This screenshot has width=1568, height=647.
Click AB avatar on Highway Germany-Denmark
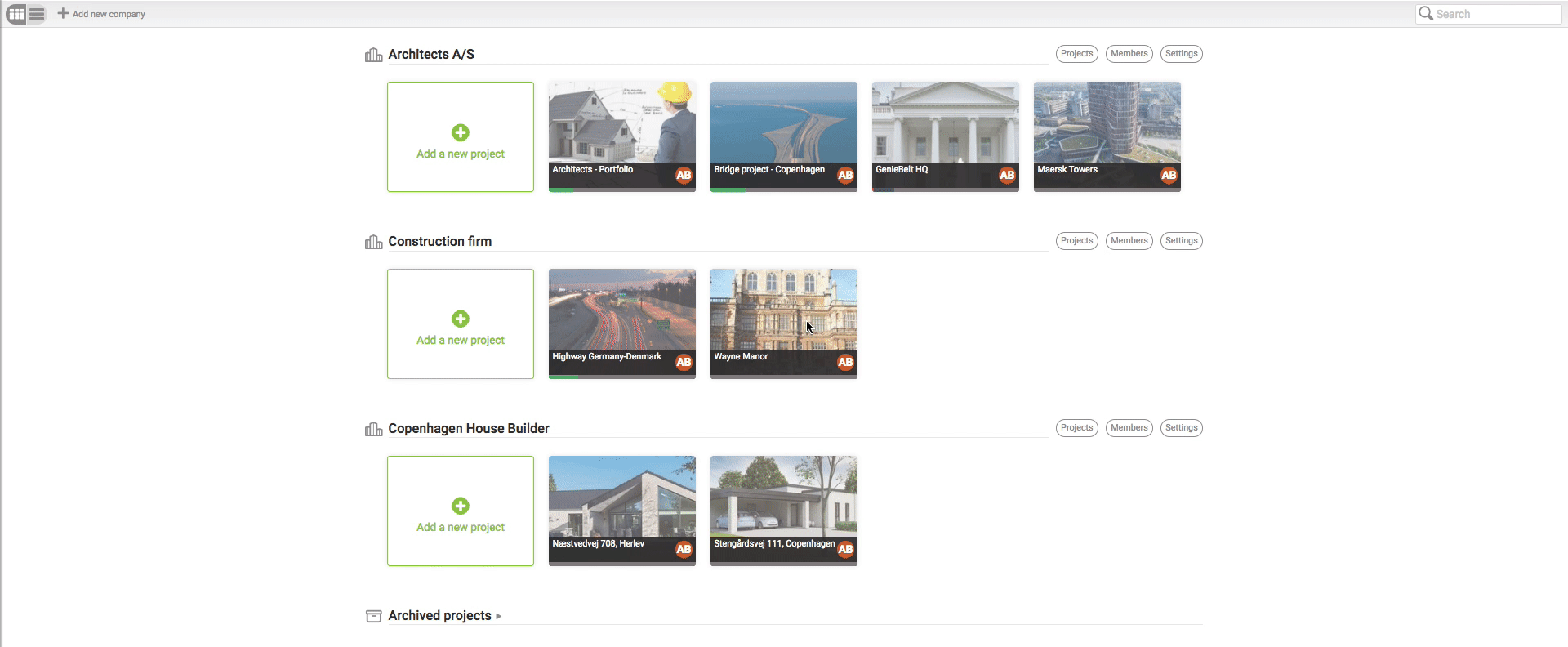coord(684,362)
